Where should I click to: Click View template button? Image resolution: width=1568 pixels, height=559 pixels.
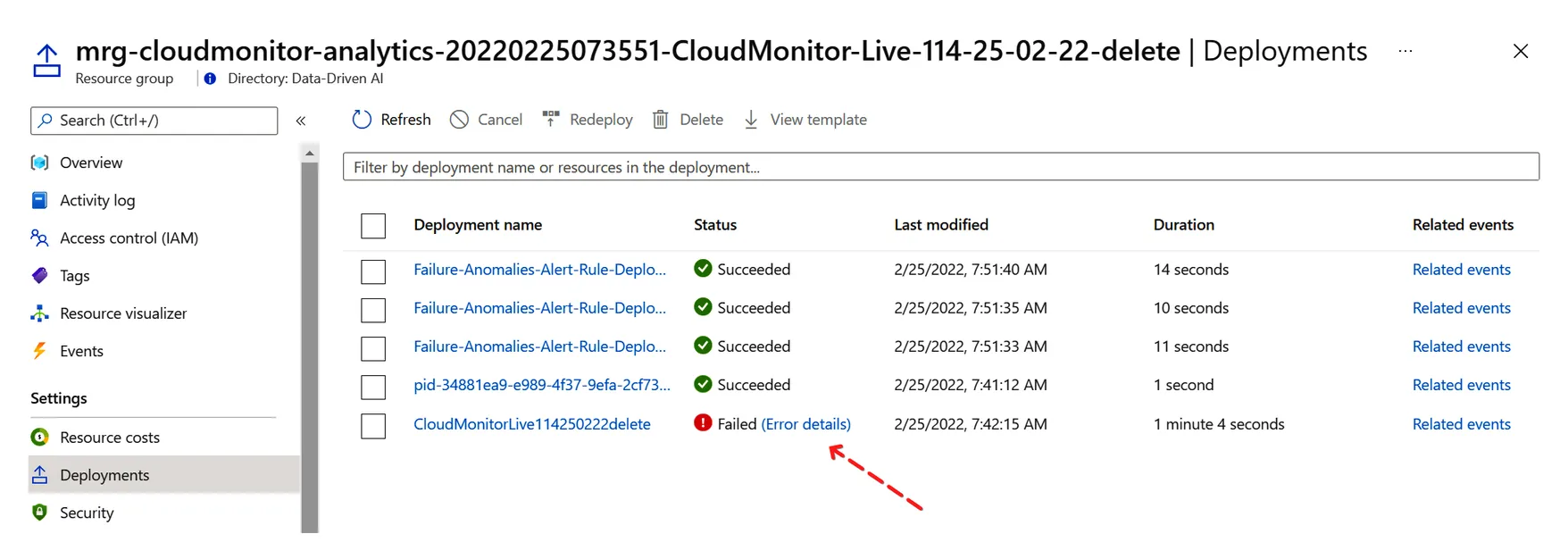click(x=805, y=120)
